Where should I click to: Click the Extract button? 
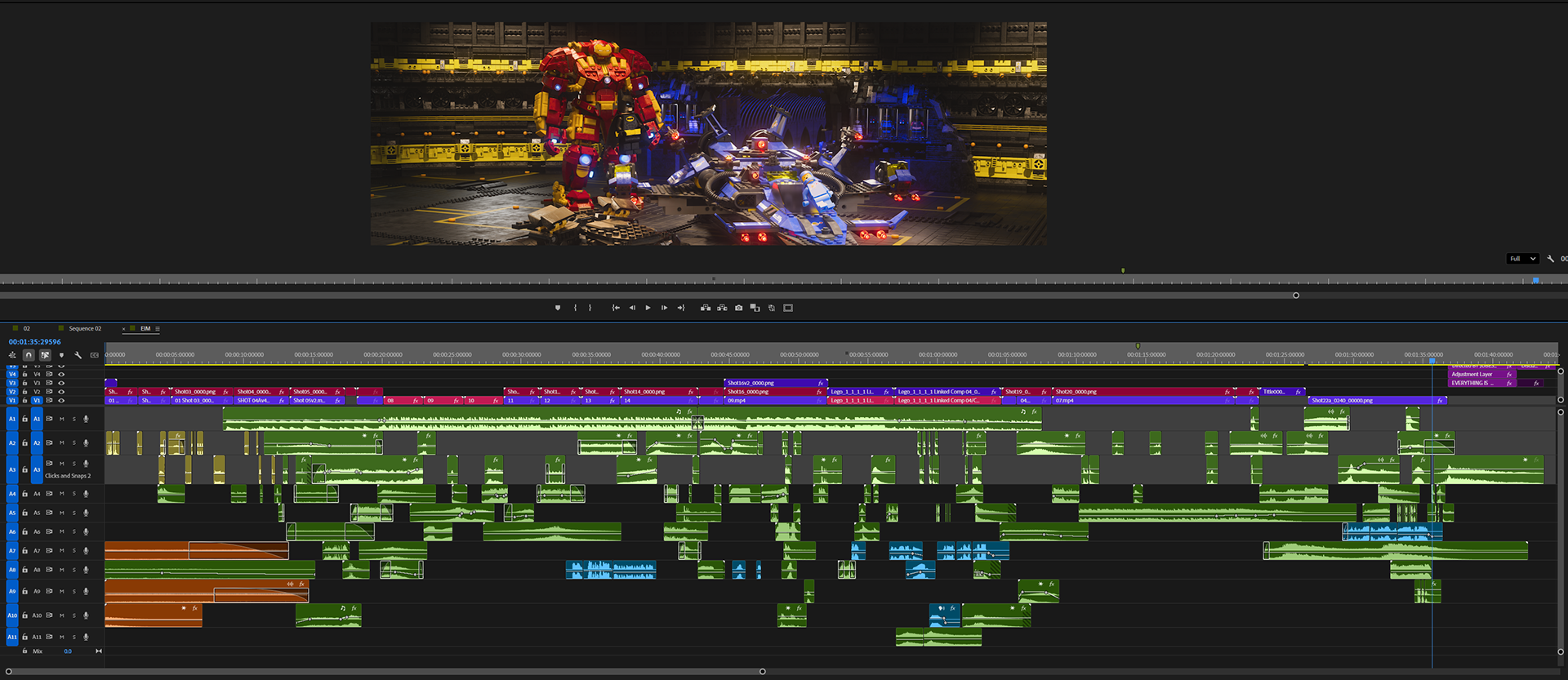pyautogui.click(x=722, y=308)
